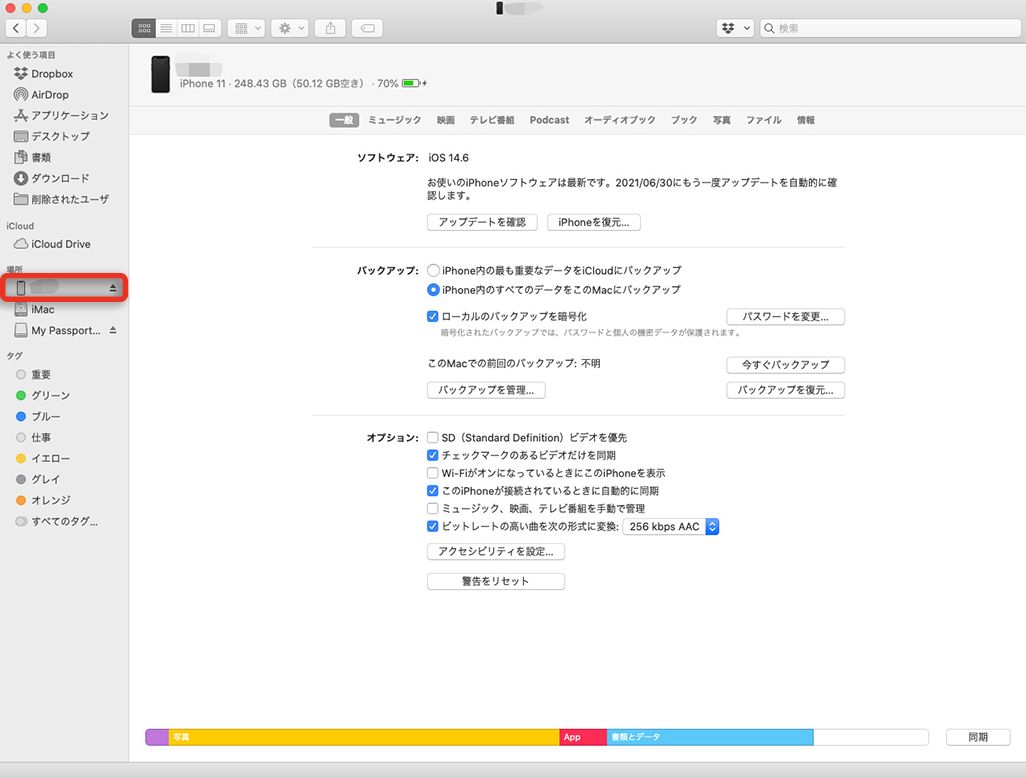This screenshot has width=1026, height=778.
Task: Open the group-by arrangement dropdown
Action: [246, 28]
